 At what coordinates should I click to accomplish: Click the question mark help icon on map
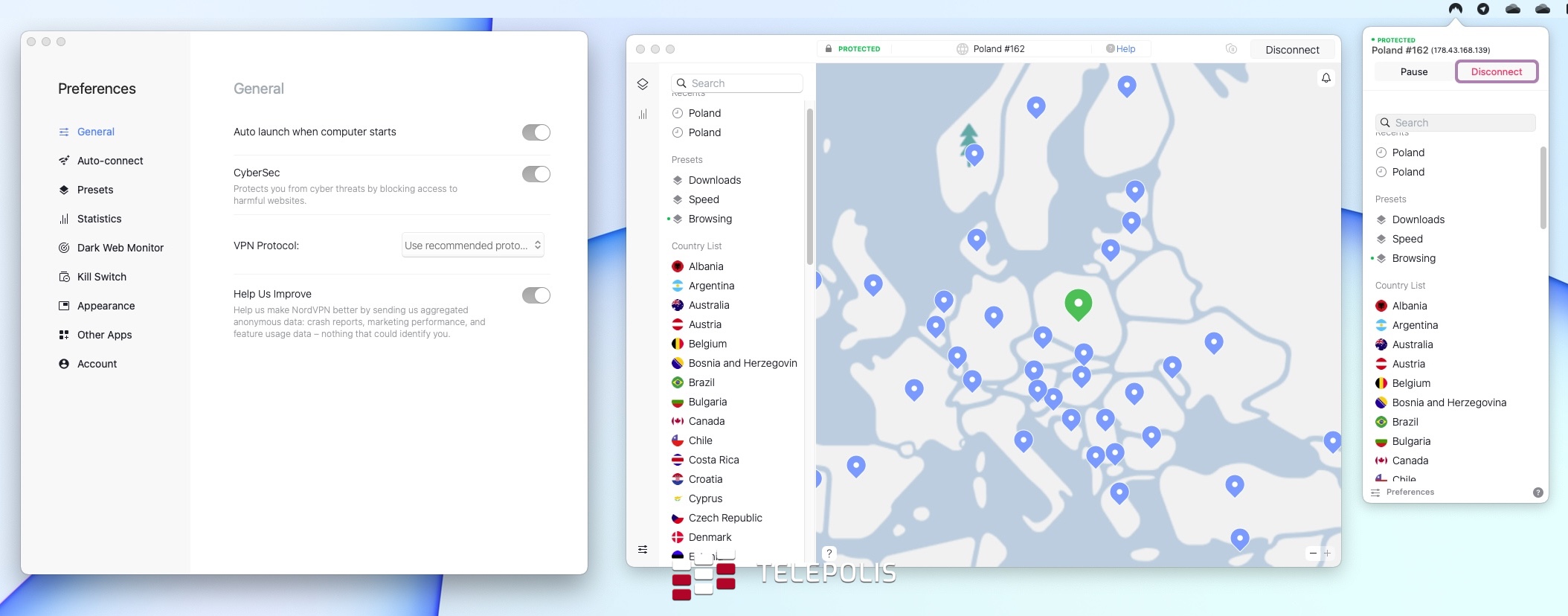click(x=829, y=554)
